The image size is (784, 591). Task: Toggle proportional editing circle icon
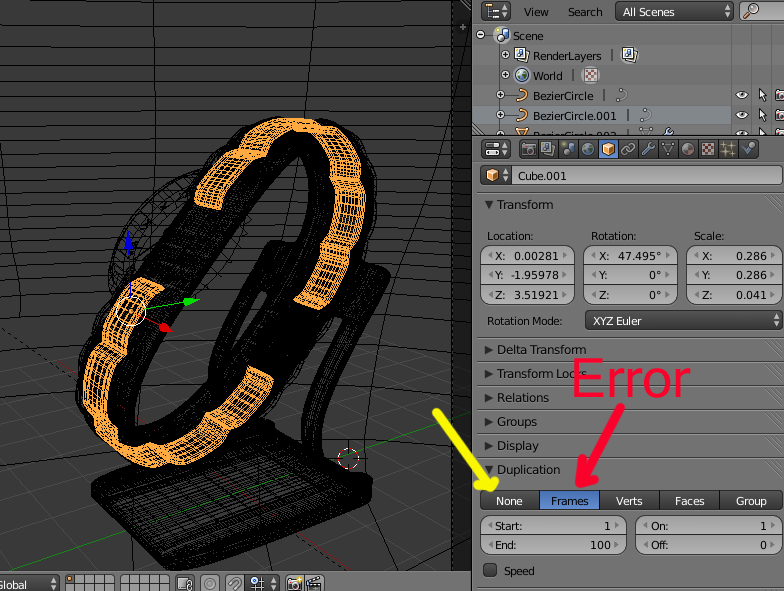(210, 584)
